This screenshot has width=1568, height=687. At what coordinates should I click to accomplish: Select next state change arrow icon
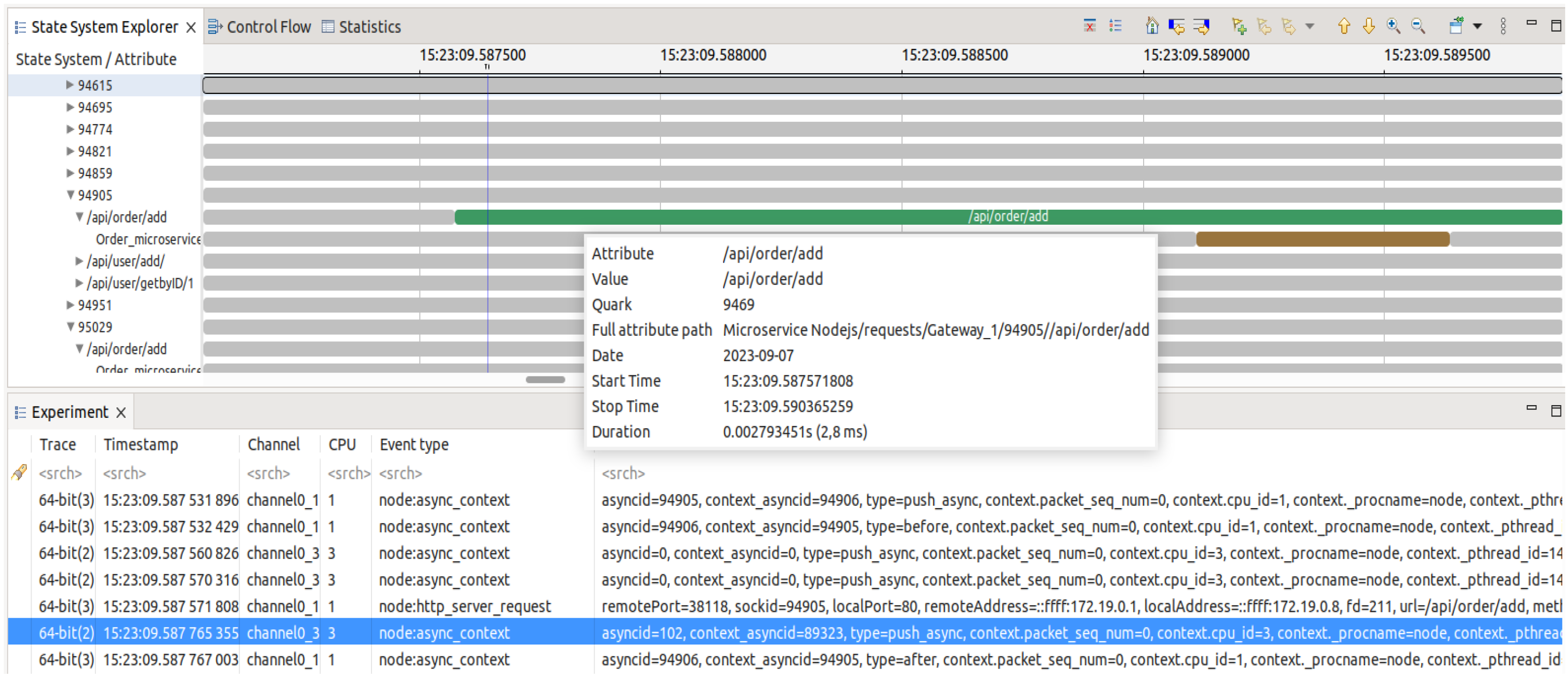(1201, 26)
